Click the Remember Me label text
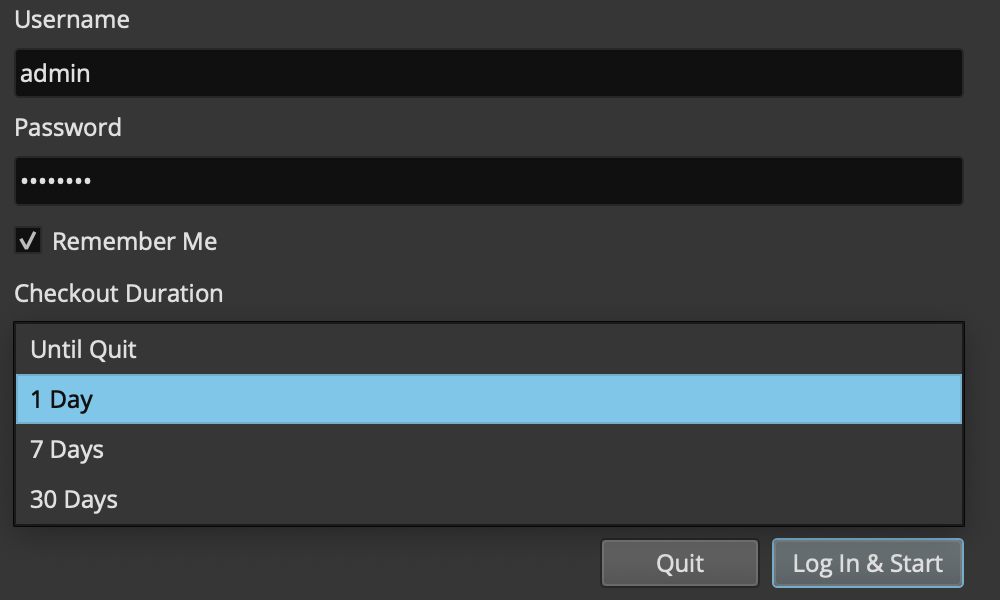Screen dimensions: 1000x600 [134, 241]
